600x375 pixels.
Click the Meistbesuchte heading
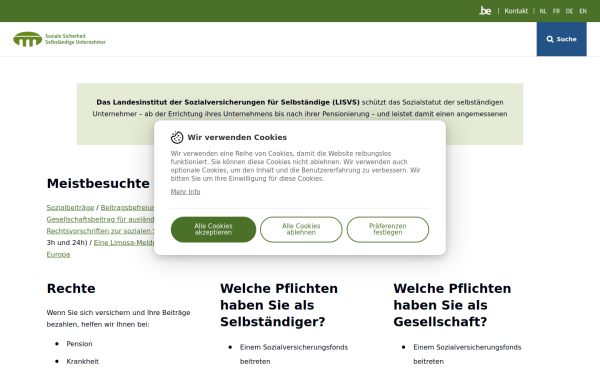(x=98, y=184)
